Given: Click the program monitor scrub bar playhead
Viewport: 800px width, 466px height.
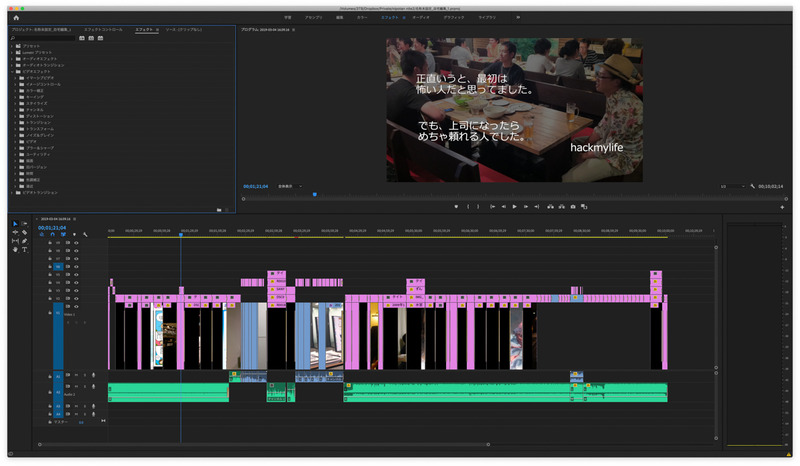Looking at the screenshot, I should point(315,194).
